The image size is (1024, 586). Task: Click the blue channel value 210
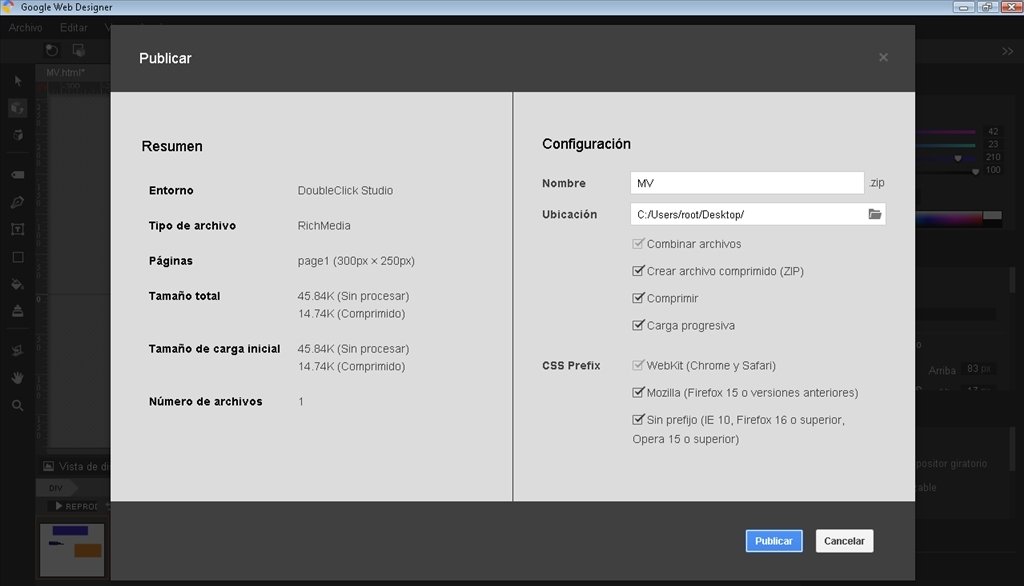(993, 157)
